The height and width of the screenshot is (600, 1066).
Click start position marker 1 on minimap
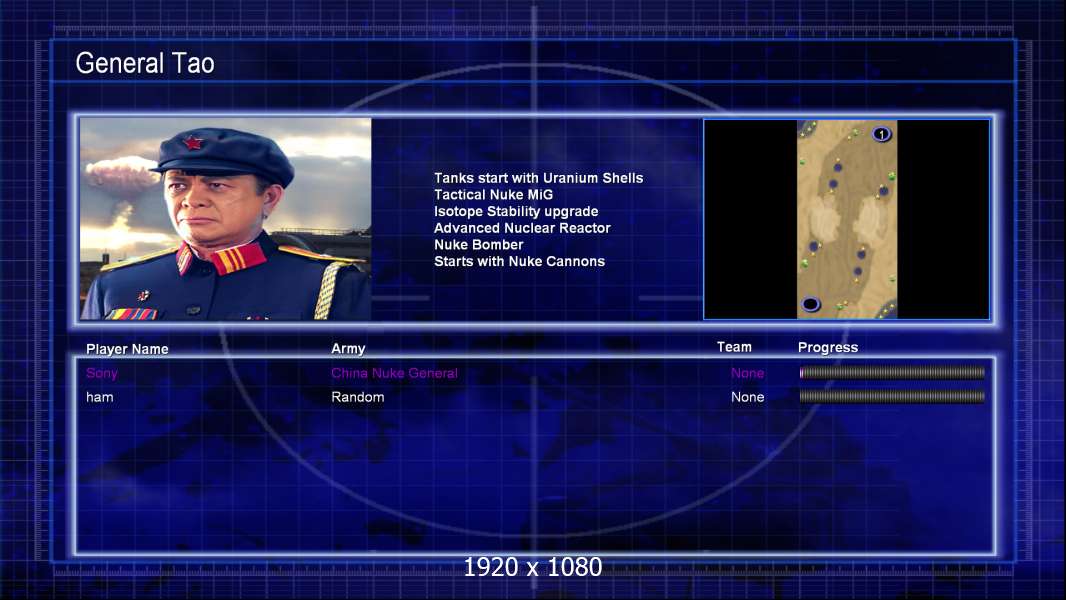[881, 135]
